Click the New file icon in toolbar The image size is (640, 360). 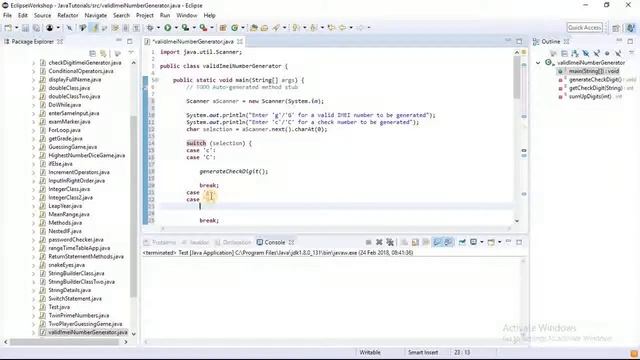(8, 28)
